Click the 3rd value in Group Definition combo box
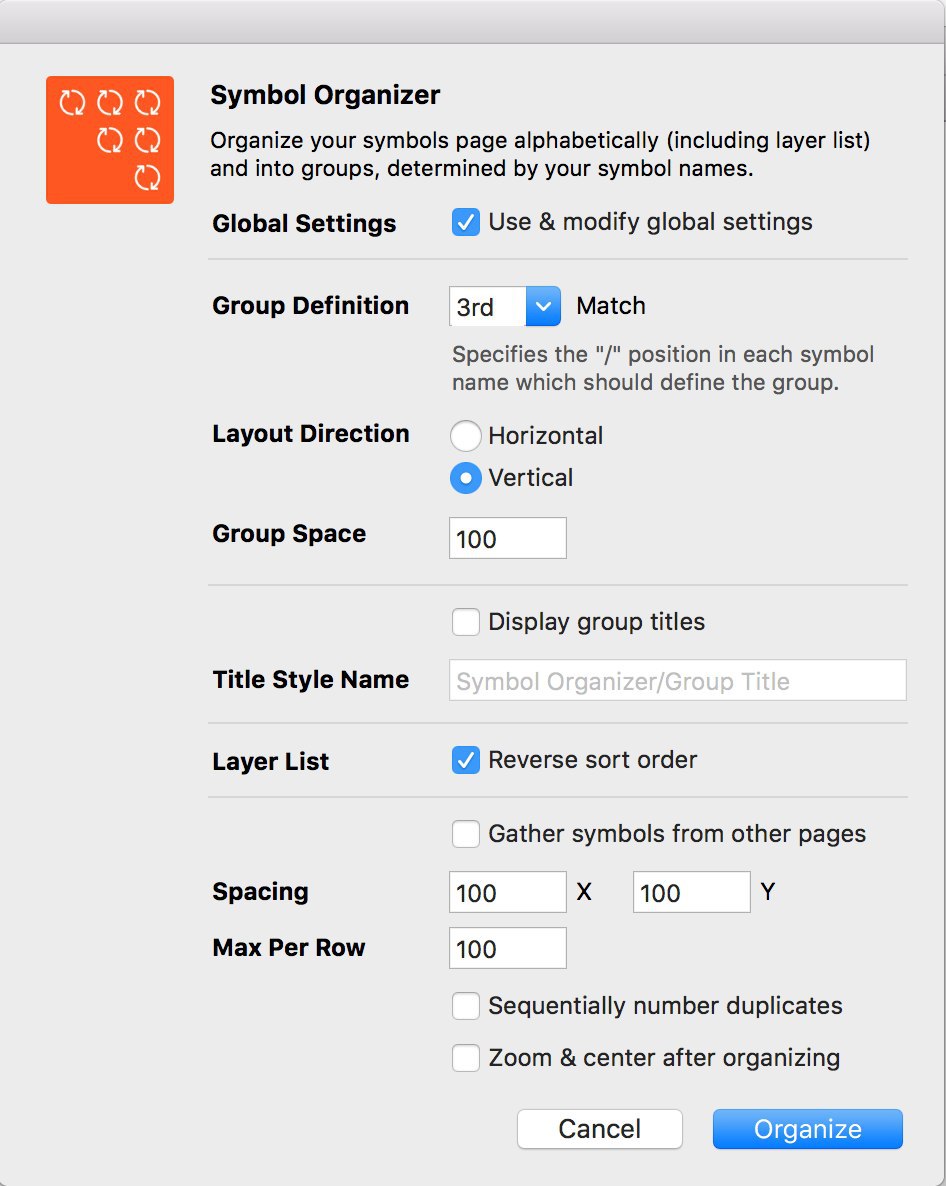 pos(488,306)
